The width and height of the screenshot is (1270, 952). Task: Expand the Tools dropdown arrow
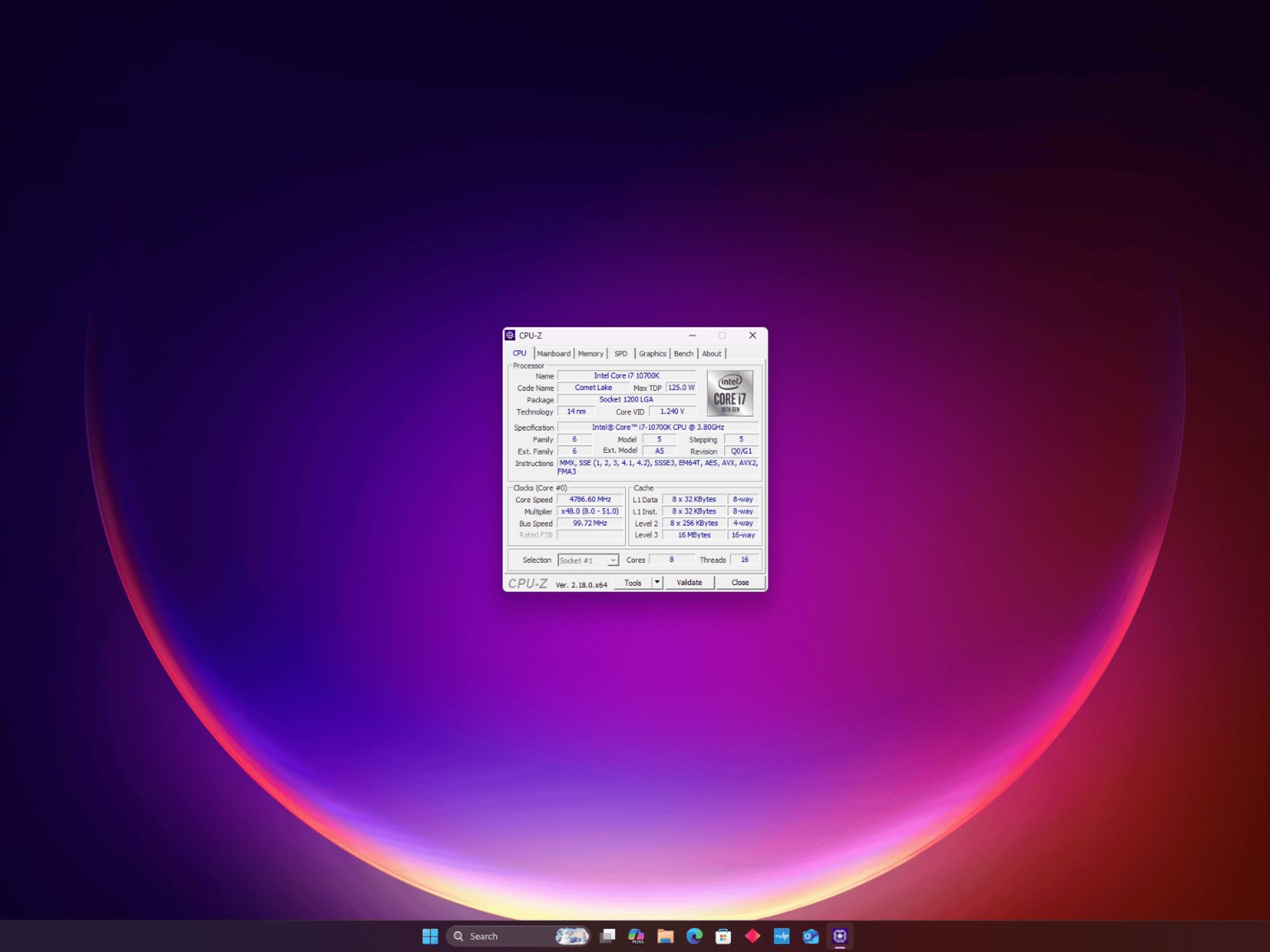point(657,583)
